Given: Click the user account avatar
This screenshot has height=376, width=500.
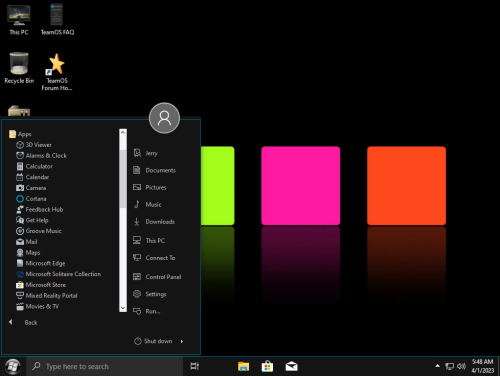Looking at the screenshot, I should coord(164,118).
